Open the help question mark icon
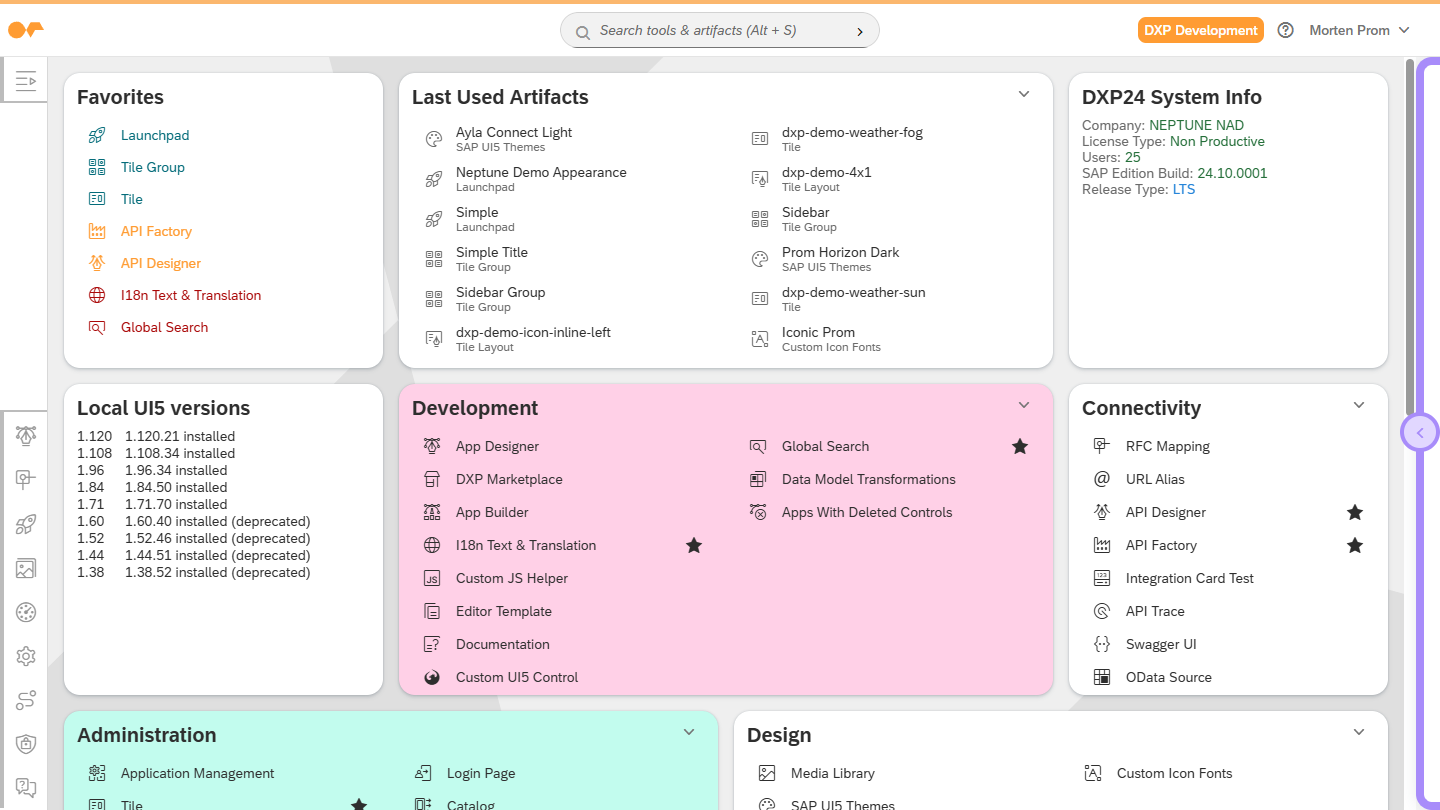 coord(1286,31)
